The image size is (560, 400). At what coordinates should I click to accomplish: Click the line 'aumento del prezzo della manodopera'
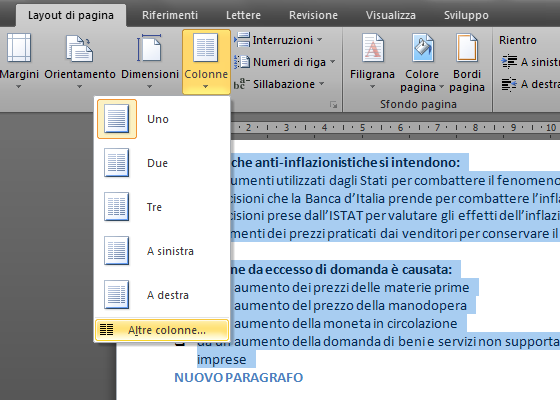pyautogui.click(x=350, y=305)
